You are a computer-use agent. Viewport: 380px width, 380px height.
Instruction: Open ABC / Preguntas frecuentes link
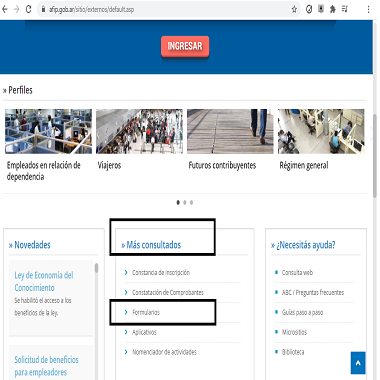point(313,293)
